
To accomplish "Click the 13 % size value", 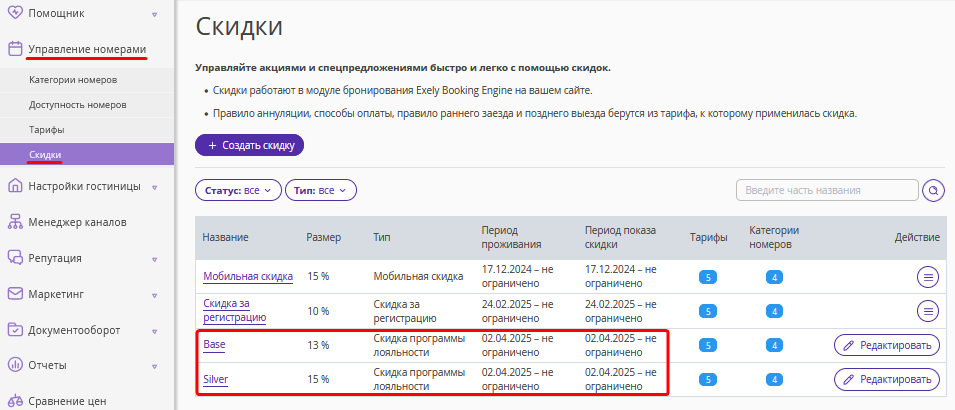I will click(318, 345).
